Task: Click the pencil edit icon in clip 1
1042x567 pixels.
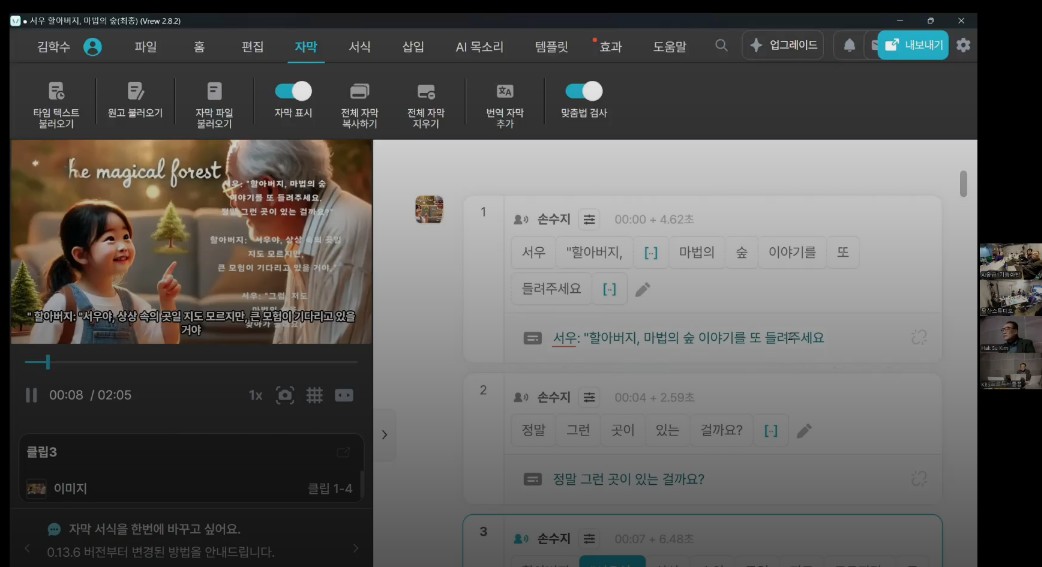Action: coord(643,289)
